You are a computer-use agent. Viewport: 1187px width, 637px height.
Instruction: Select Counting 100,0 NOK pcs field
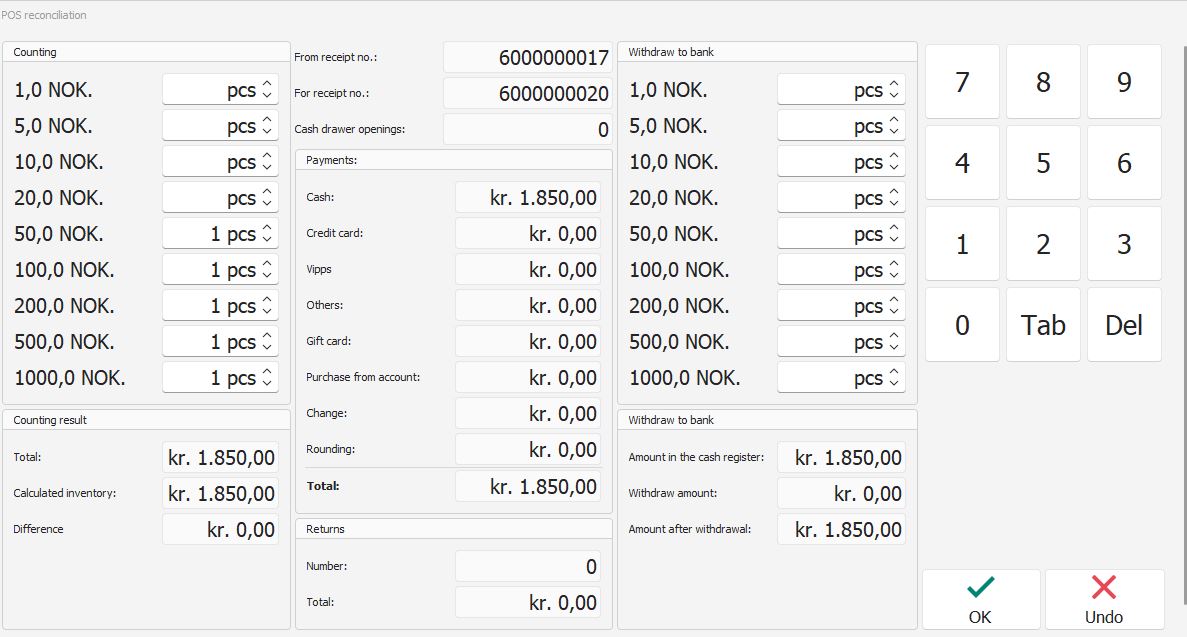[220, 270]
